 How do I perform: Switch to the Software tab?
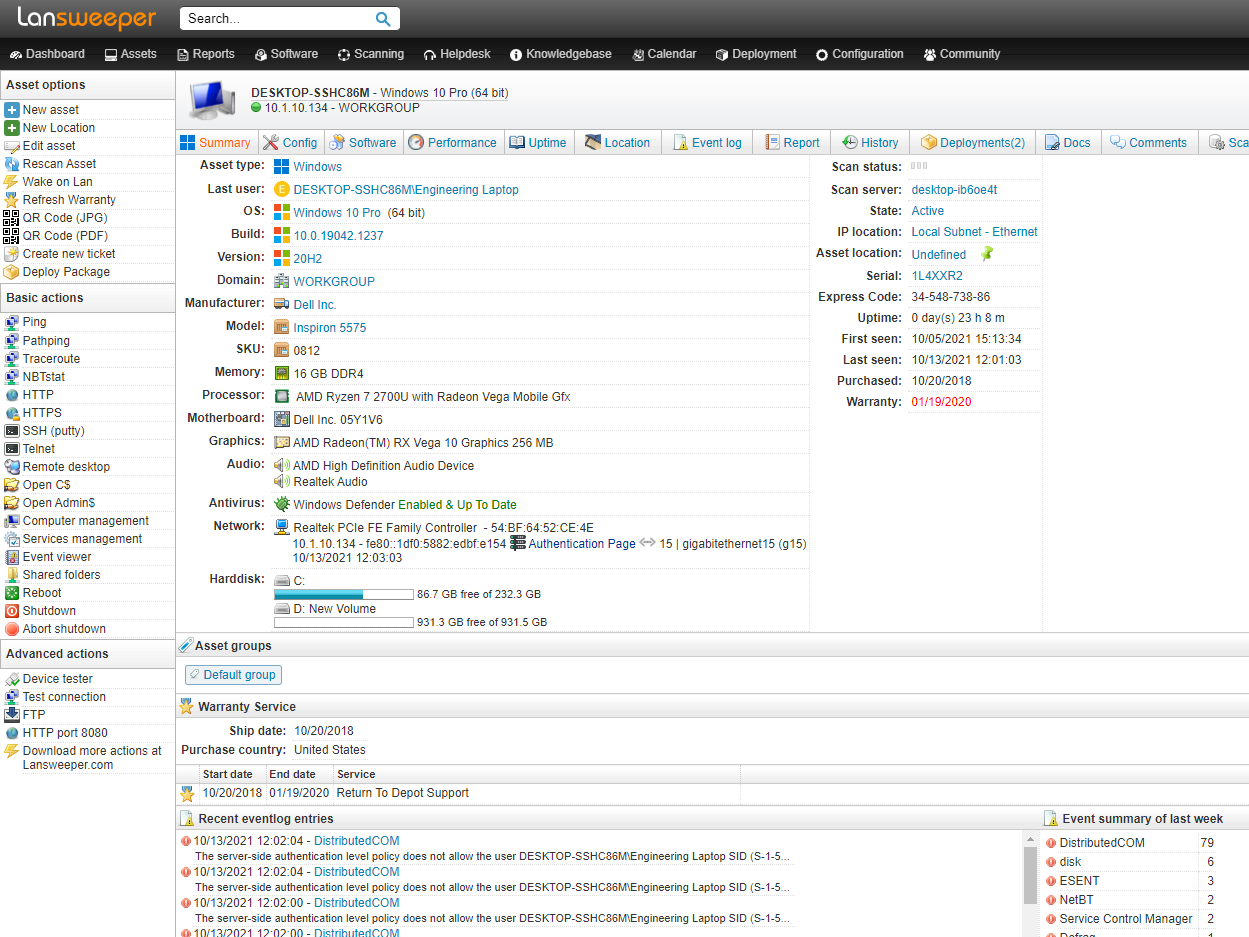coord(363,143)
